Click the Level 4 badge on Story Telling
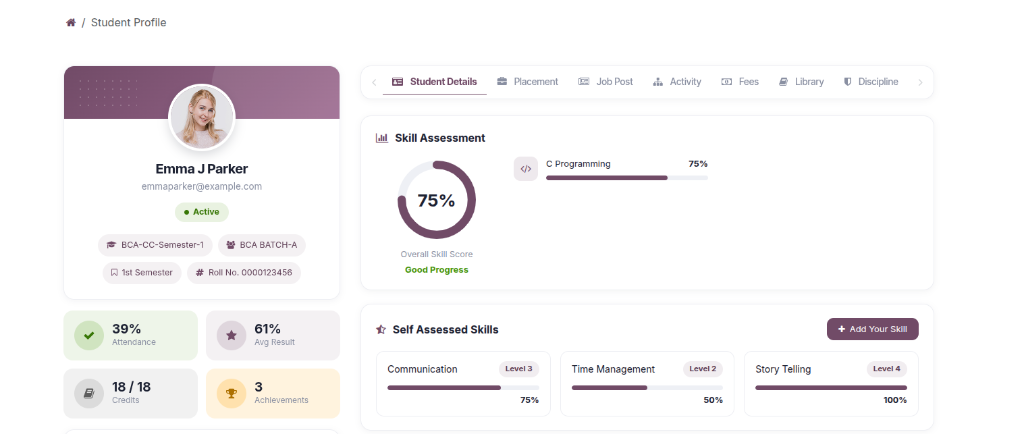Viewport: 1024px width, 434px height. coord(887,369)
